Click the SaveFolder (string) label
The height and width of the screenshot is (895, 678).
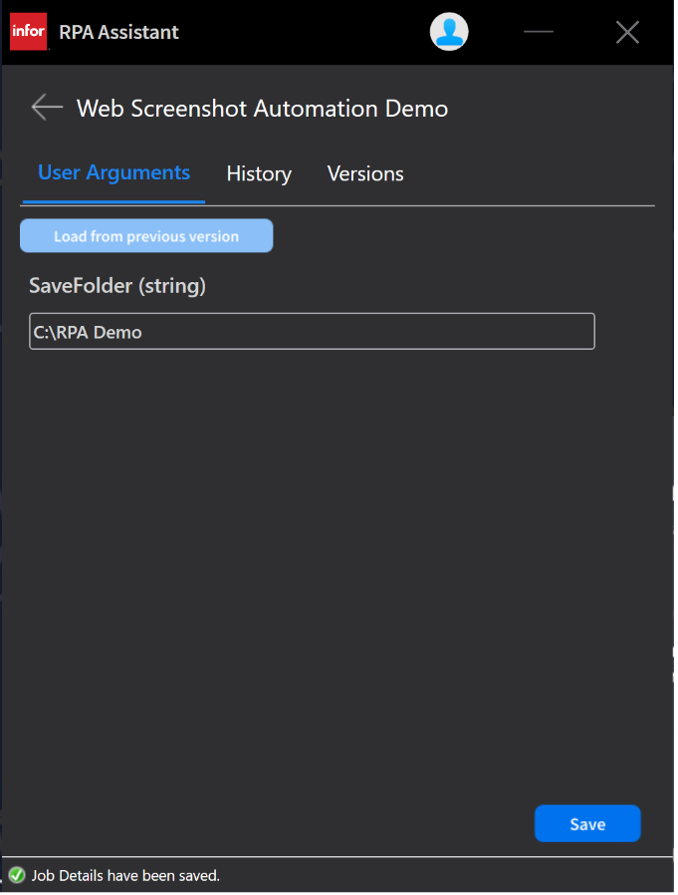tap(118, 286)
